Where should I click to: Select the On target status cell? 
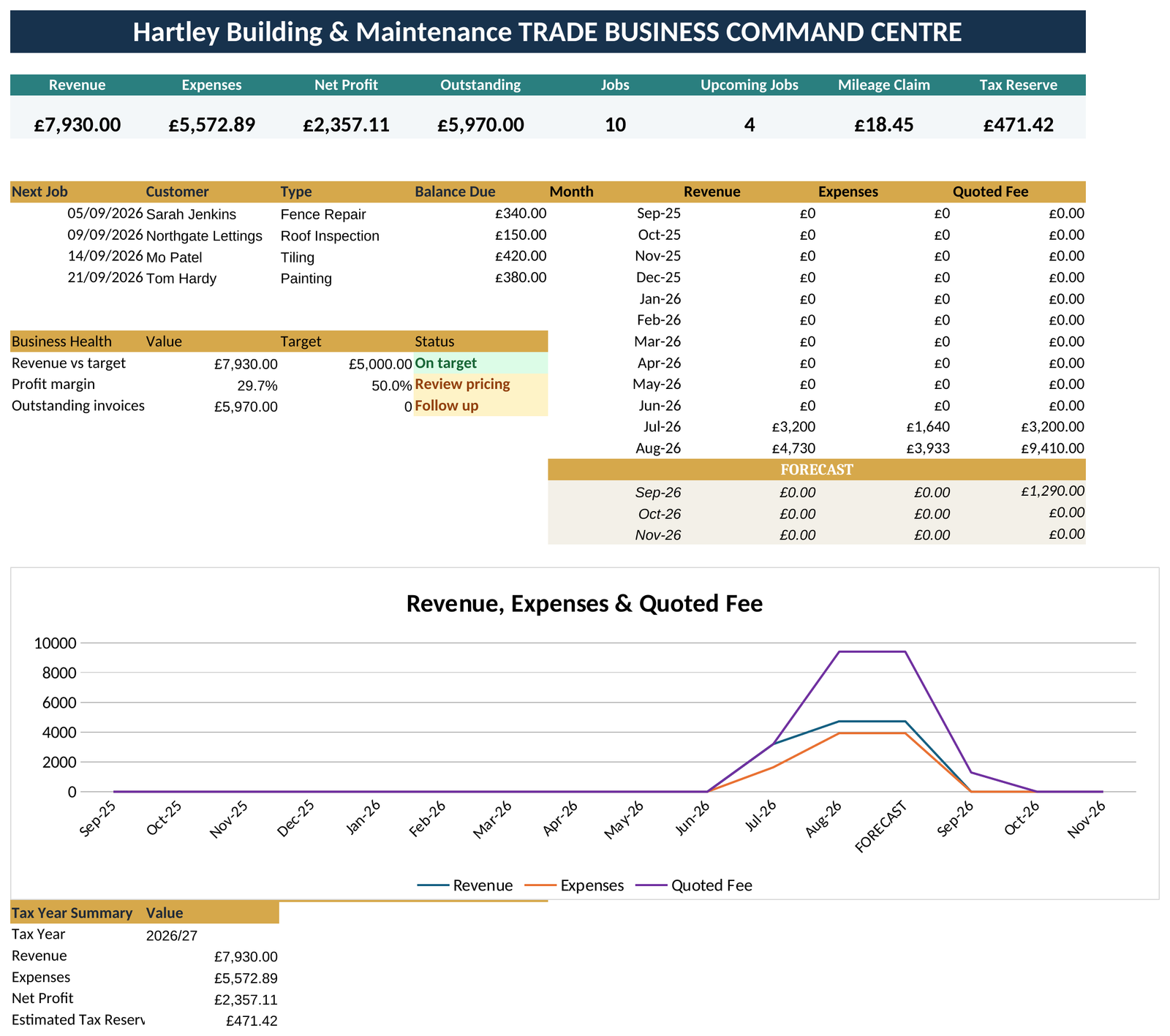pyautogui.click(x=480, y=363)
